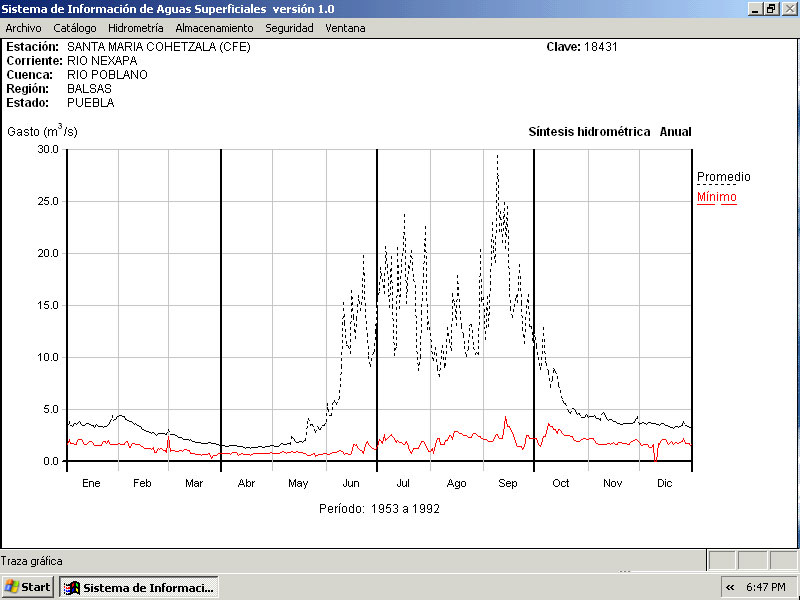Open the Ventana menu
800x600 pixels.
pos(345,28)
